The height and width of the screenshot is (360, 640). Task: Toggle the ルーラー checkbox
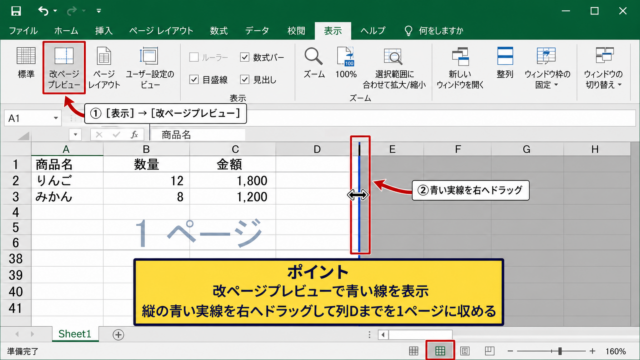point(194,57)
